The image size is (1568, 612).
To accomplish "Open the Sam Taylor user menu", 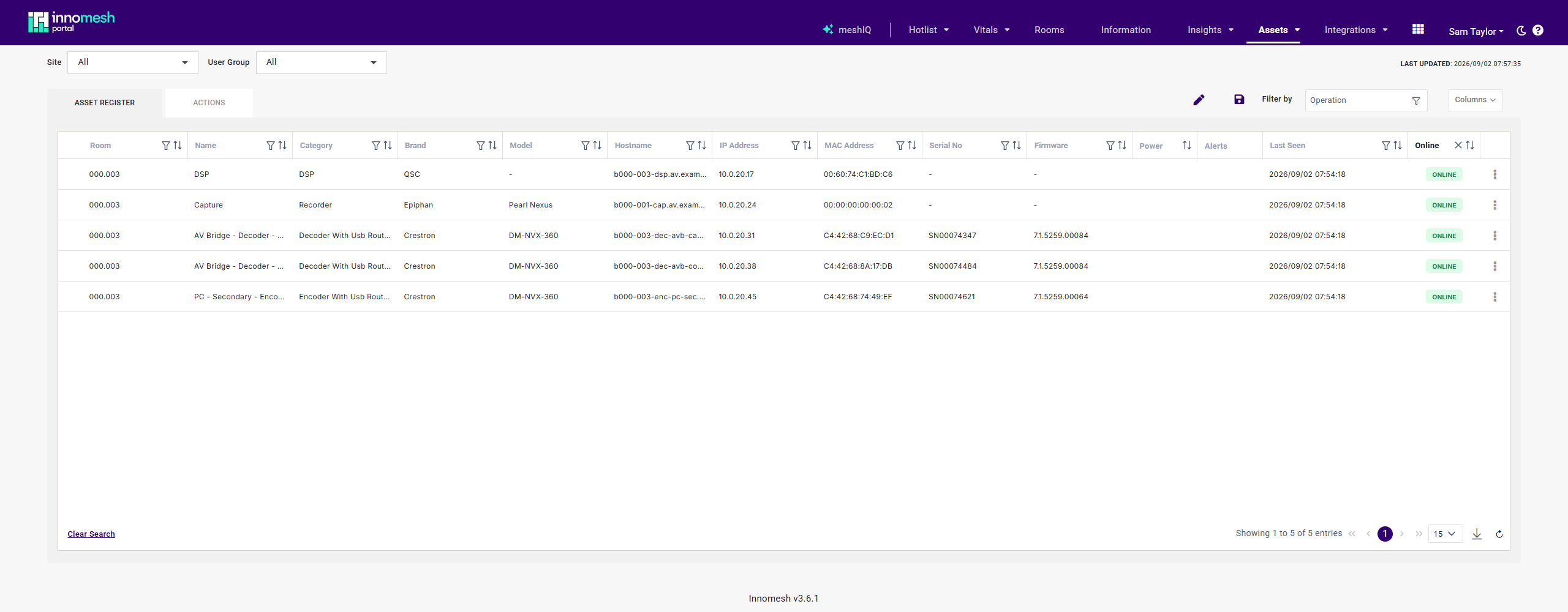I will (x=1476, y=31).
